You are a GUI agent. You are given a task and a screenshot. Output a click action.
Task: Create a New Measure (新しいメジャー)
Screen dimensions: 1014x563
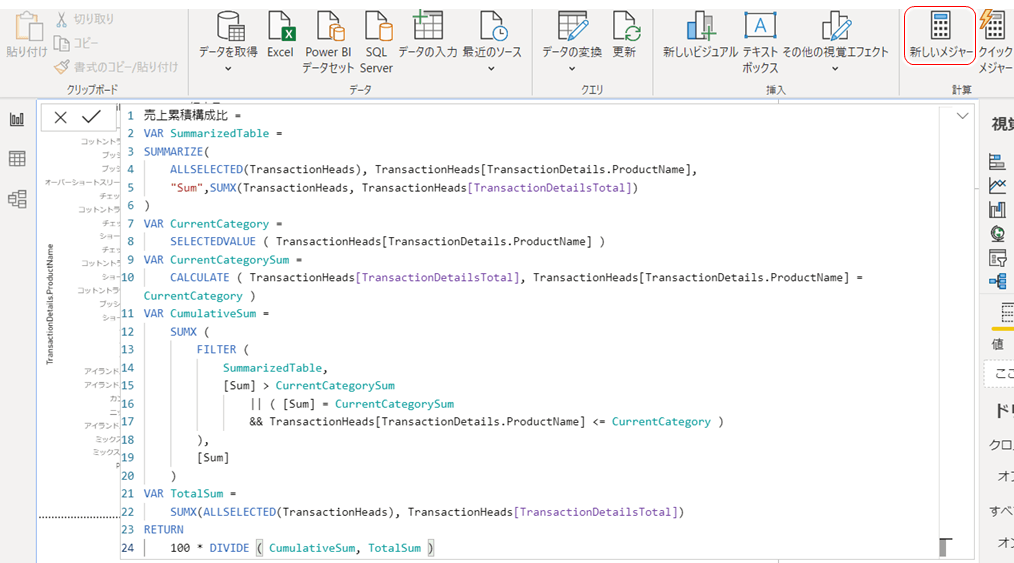coord(940,35)
